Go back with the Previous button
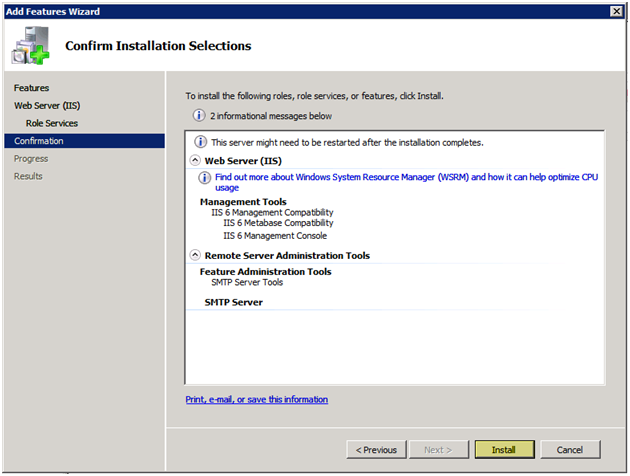This screenshot has width=630, height=476. tap(376, 449)
